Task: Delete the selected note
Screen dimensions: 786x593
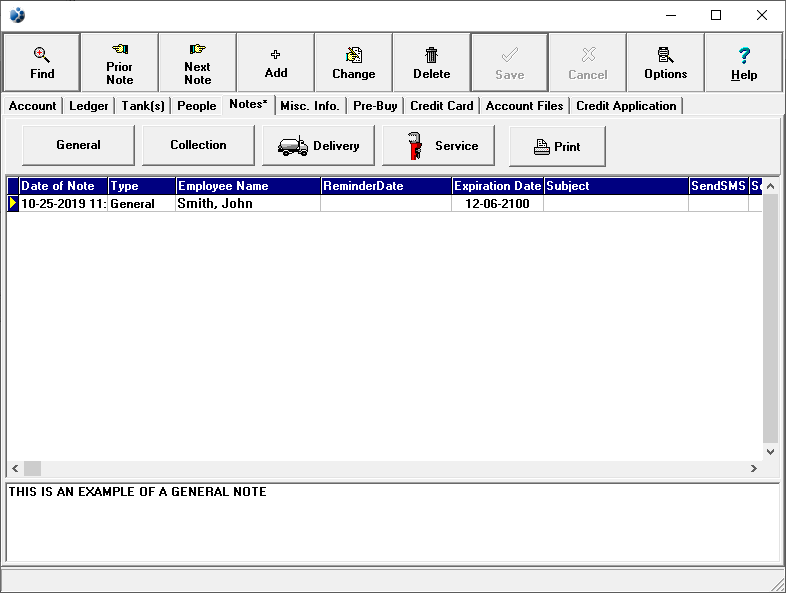Action: [x=431, y=62]
